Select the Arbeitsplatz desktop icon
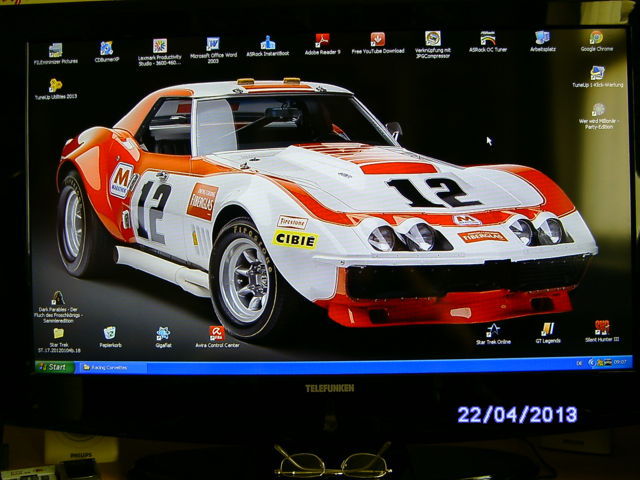The height and width of the screenshot is (480, 640). [x=542, y=42]
